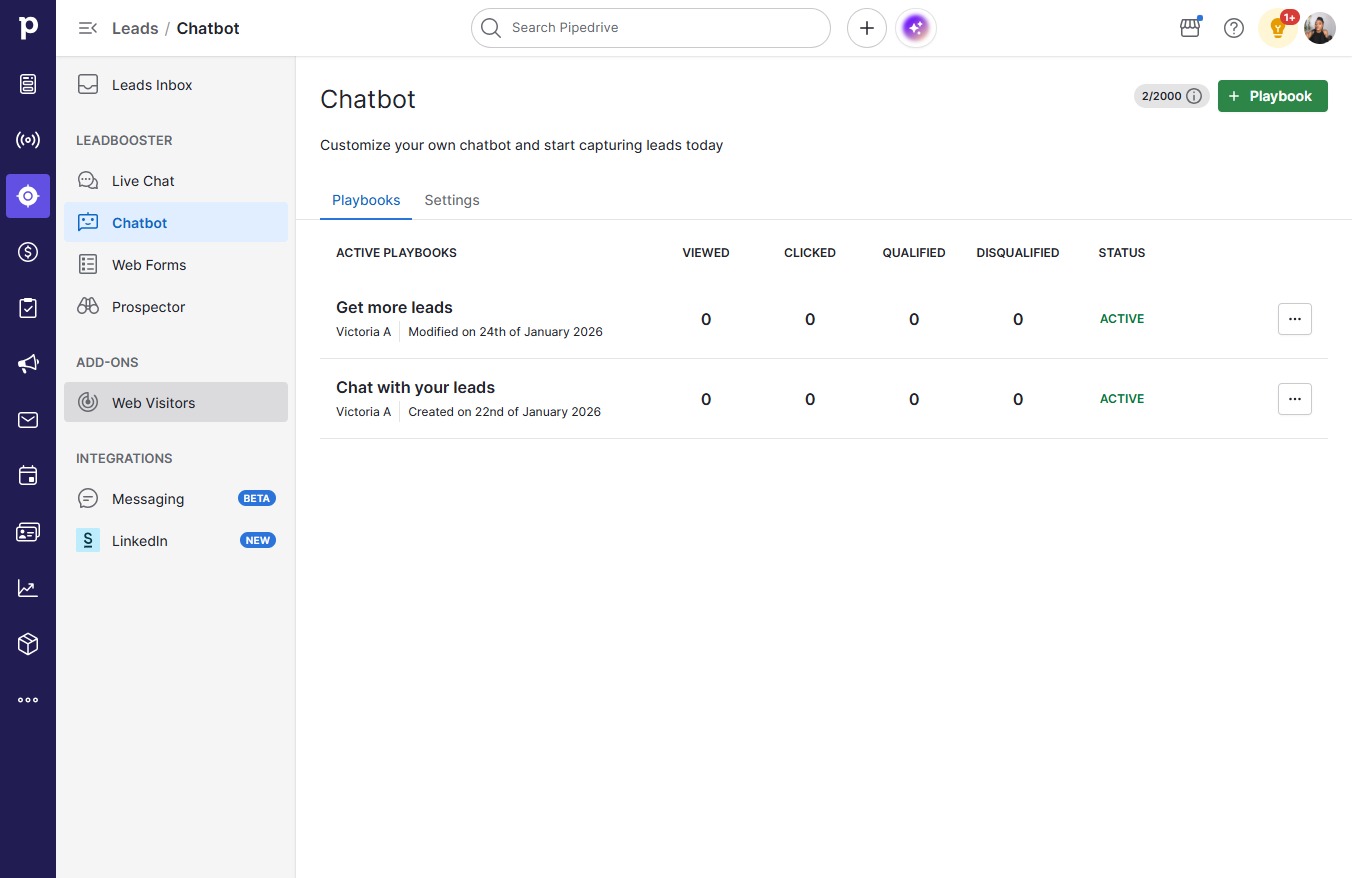Click the ACTIVE status of Get more leads
This screenshot has width=1352, height=878.
point(1122,319)
